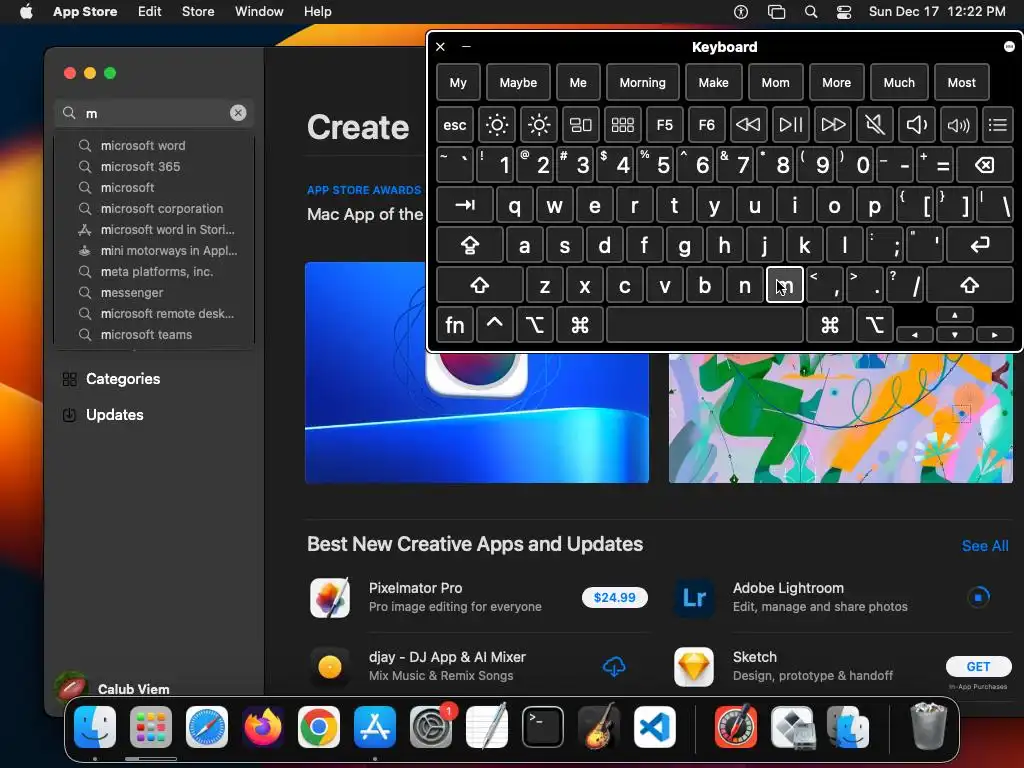Tap the Mission Control key
The height and width of the screenshot is (768, 1024).
pyautogui.click(x=581, y=125)
